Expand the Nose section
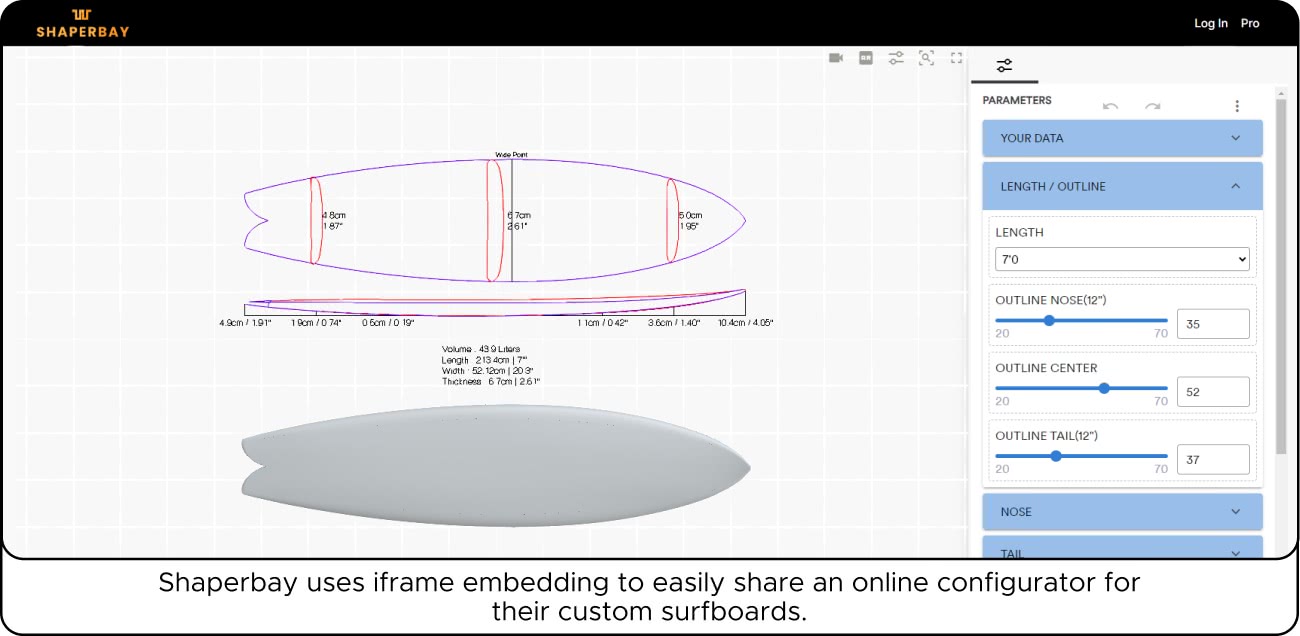This screenshot has width=1300, height=636. click(1122, 512)
